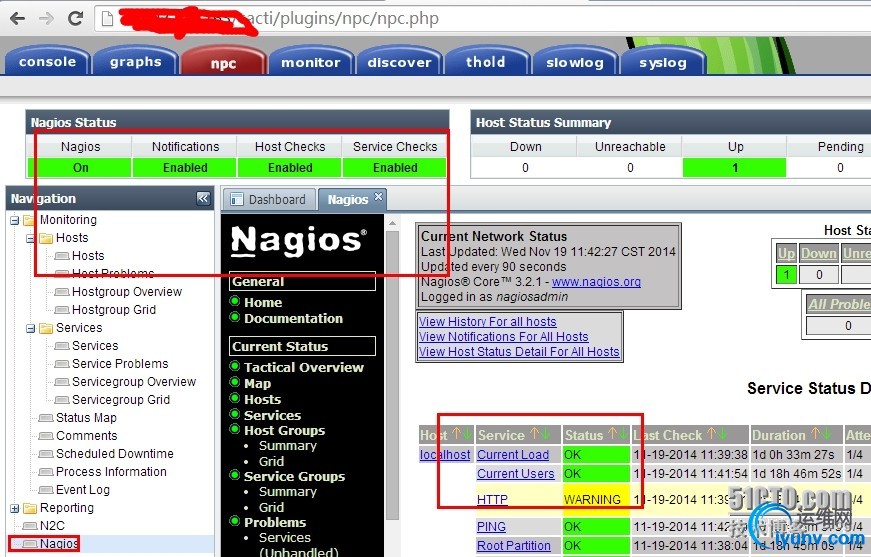
Task: Sort Duration column ascending arrow
Action: 815,434
